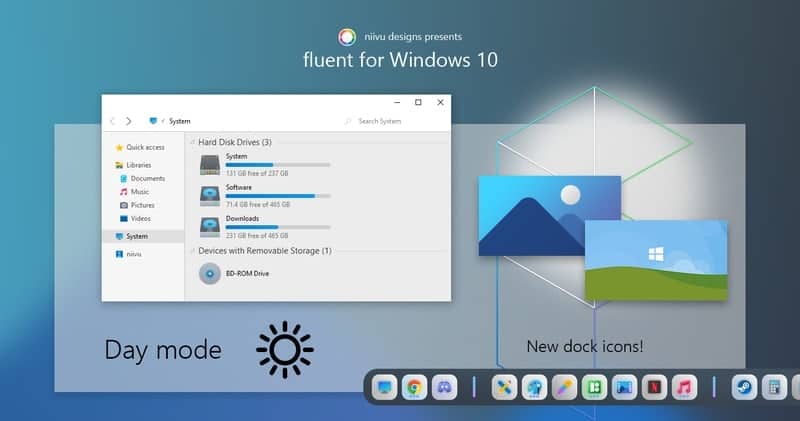Open the blue head silhouette dock icon
Viewport: 800px width, 421px height.
[x=534, y=388]
